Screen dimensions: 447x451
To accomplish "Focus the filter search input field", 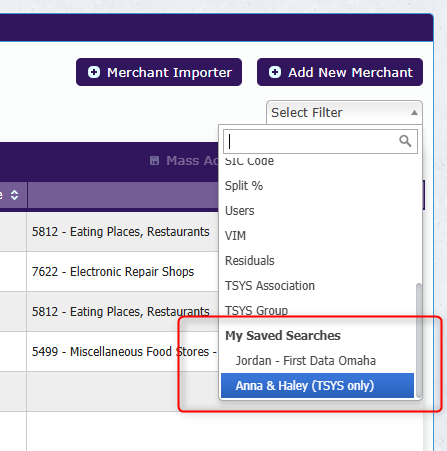I will coord(320,142).
